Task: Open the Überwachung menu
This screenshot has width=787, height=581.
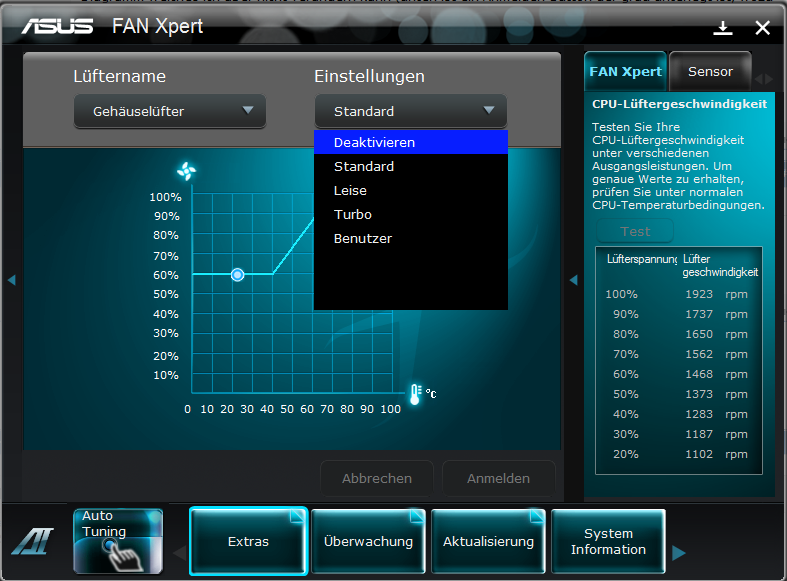Action: pos(368,541)
